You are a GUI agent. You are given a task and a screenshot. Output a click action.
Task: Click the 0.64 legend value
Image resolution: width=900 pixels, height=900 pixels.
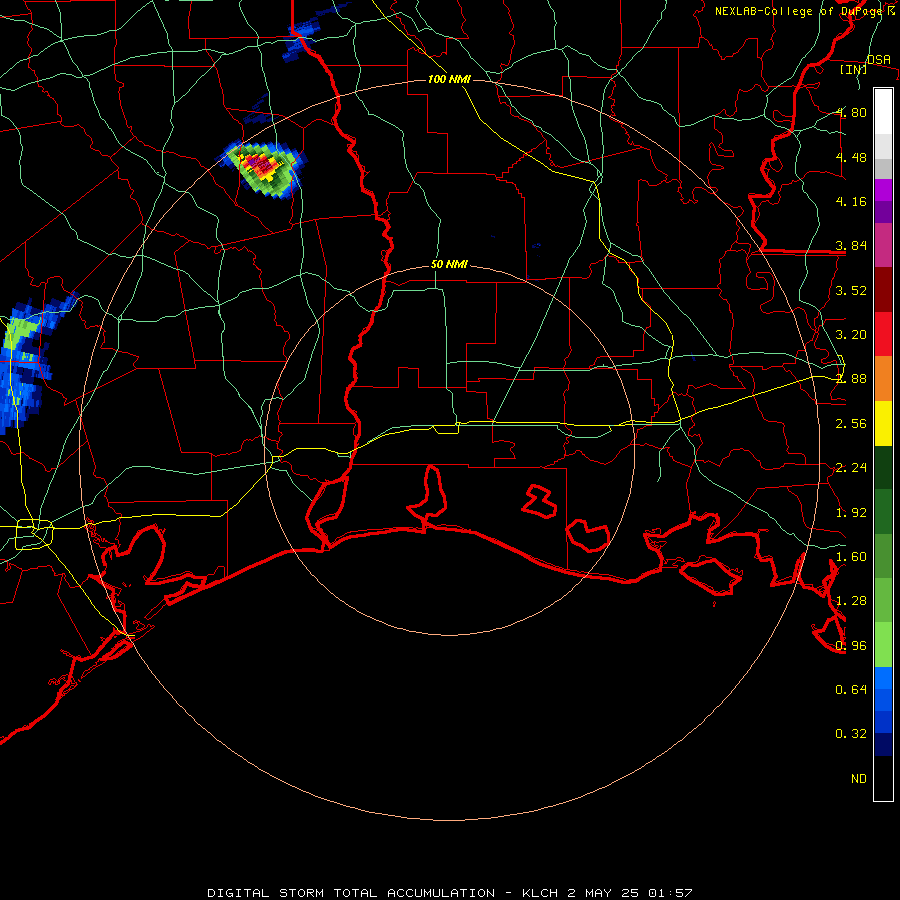click(851, 689)
